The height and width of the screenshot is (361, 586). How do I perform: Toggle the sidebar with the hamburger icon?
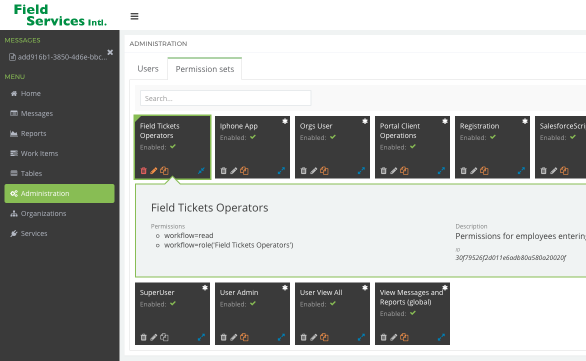(135, 16)
